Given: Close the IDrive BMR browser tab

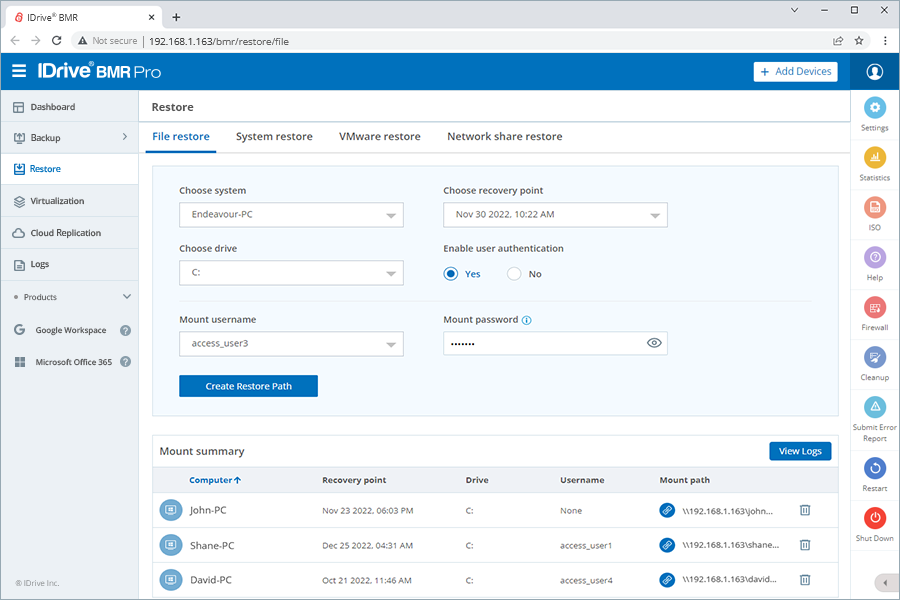Looking at the screenshot, I should [x=152, y=17].
